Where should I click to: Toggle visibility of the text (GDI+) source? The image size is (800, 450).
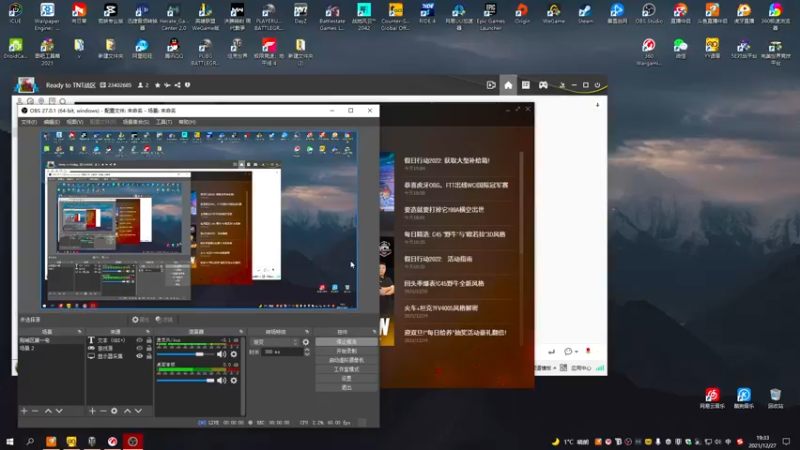point(139,340)
